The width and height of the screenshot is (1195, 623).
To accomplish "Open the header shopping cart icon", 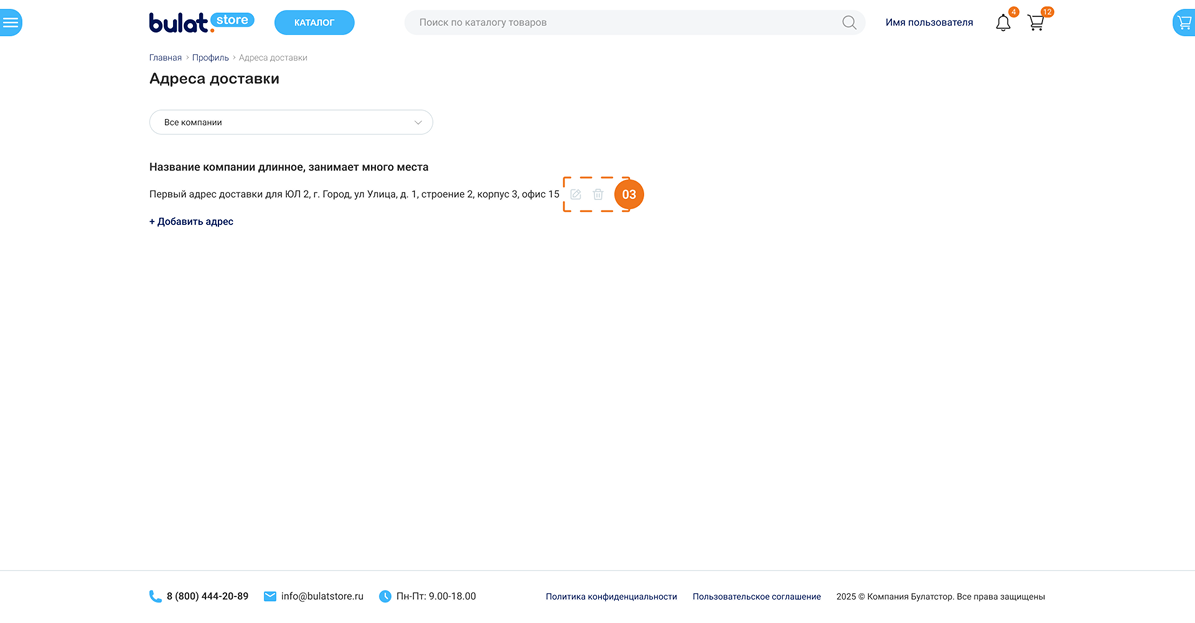I will coord(1036,22).
